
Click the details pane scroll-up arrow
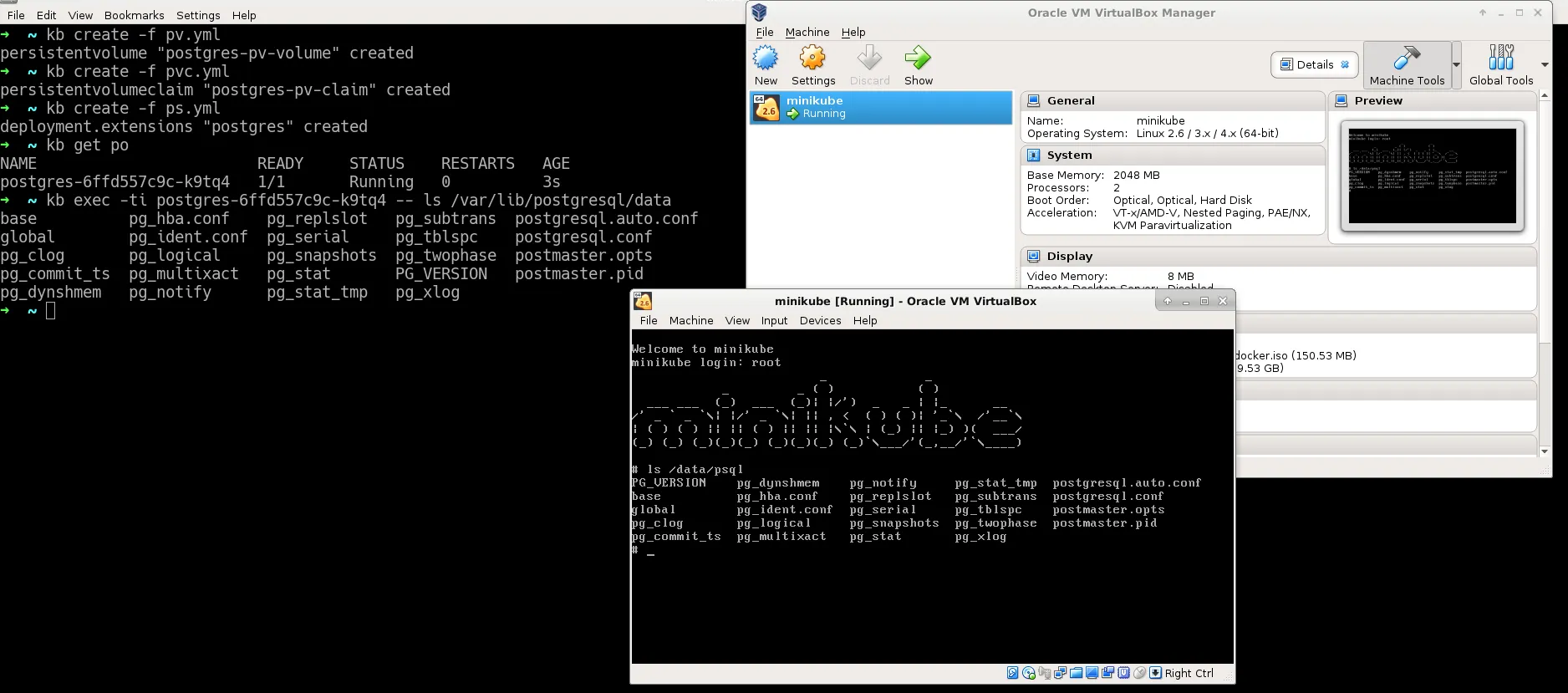coord(1545,96)
